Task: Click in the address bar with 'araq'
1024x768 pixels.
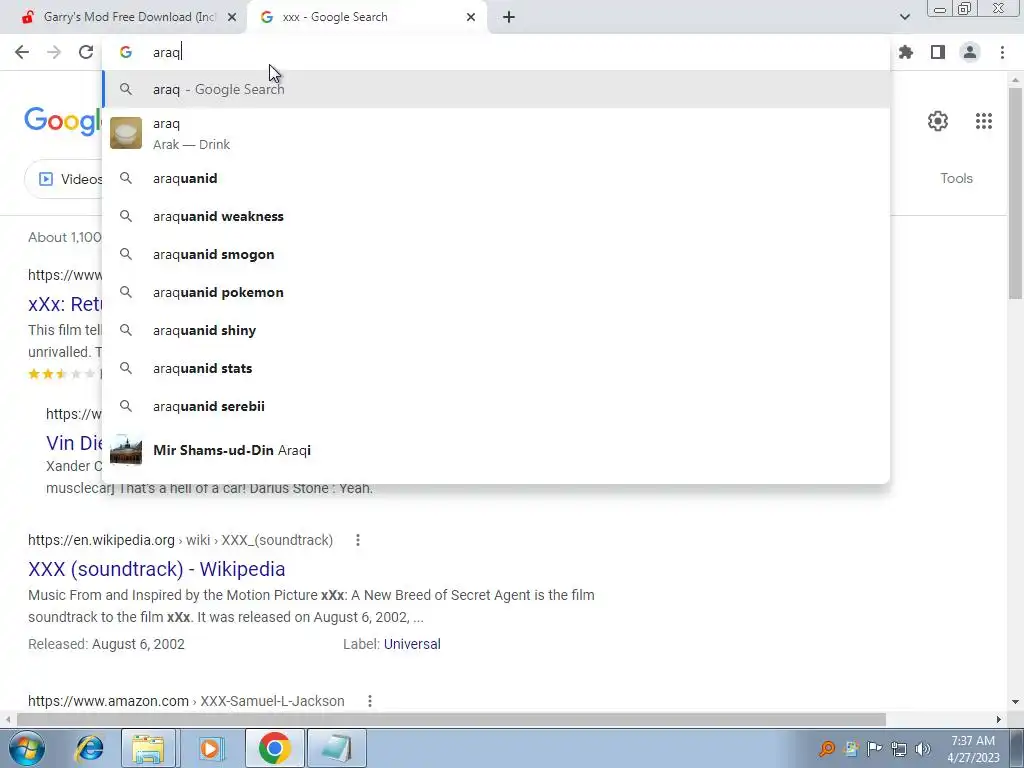Action: (496, 52)
